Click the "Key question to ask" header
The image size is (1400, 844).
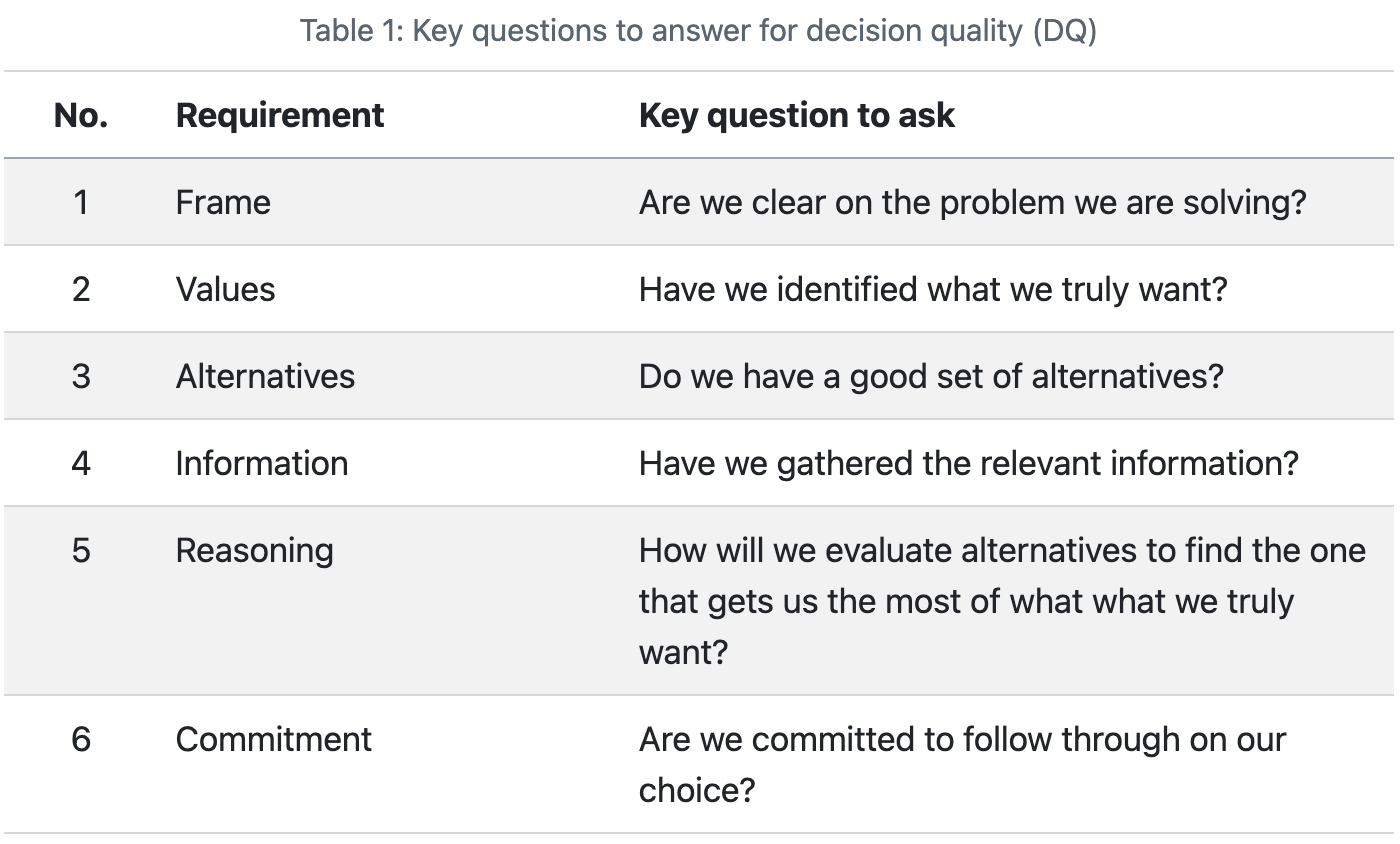coord(797,115)
